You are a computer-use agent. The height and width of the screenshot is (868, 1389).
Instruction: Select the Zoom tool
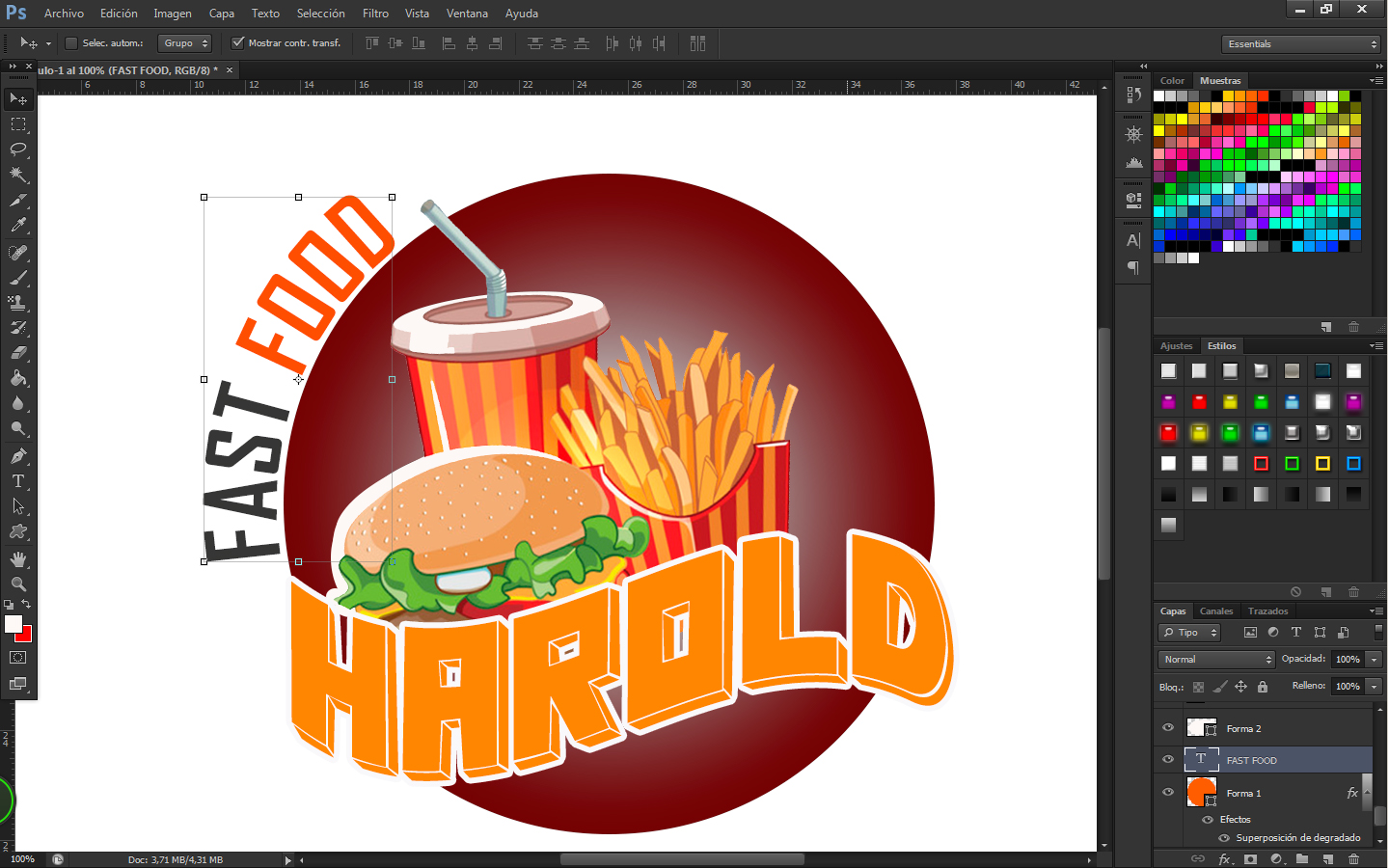[x=18, y=584]
